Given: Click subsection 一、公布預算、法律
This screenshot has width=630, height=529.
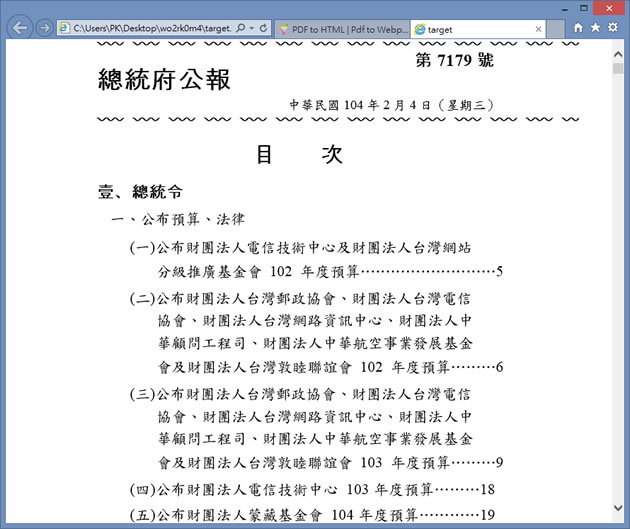Looking at the screenshot, I should [178, 219].
